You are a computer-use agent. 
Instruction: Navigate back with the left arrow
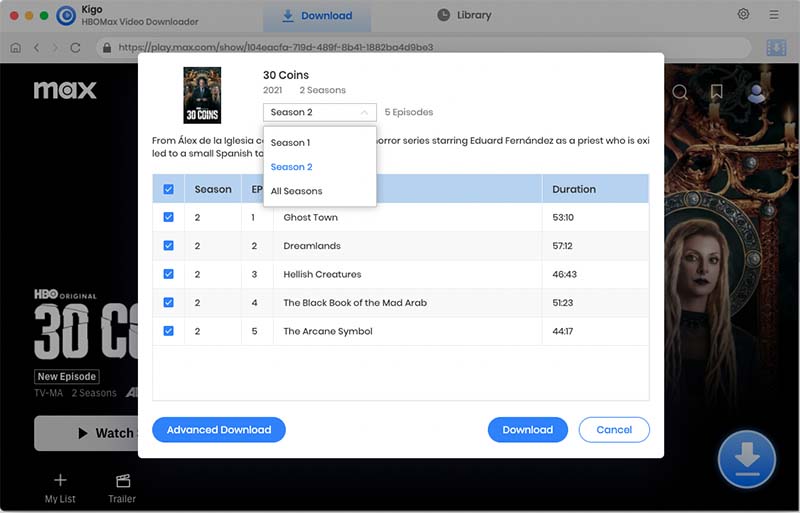[36, 47]
